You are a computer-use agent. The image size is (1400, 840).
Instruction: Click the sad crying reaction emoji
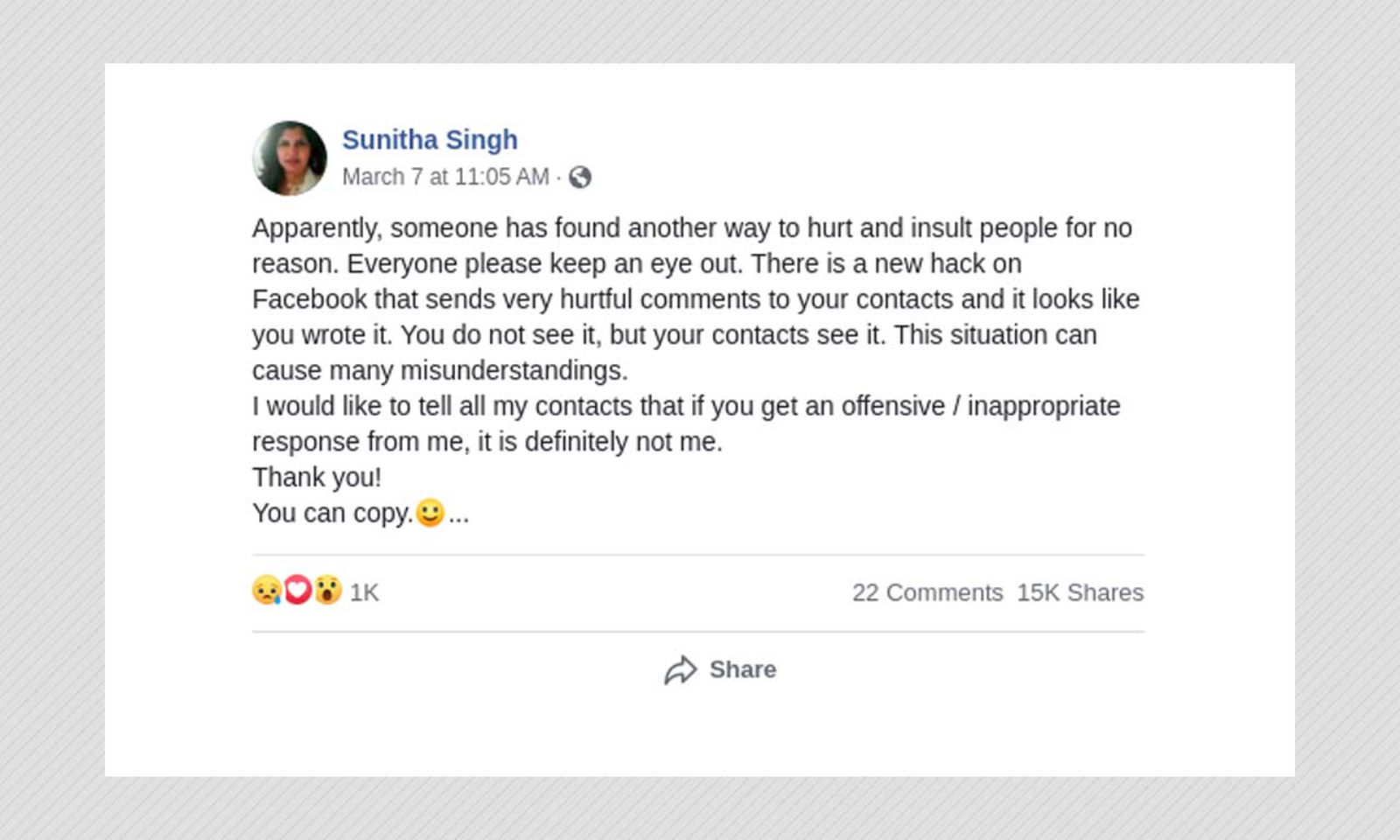click(x=267, y=591)
